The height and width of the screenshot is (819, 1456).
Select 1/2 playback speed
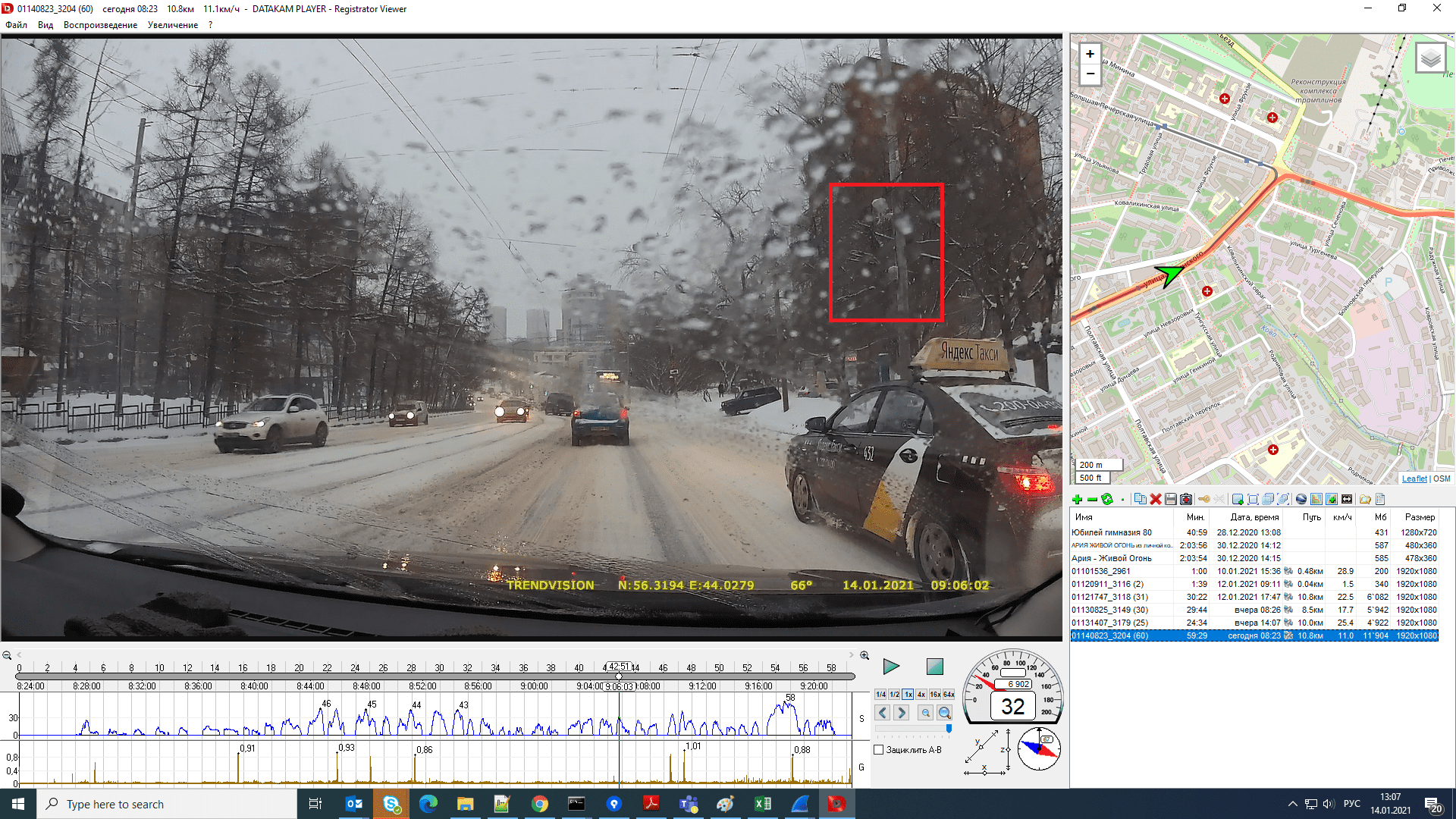point(894,695)
